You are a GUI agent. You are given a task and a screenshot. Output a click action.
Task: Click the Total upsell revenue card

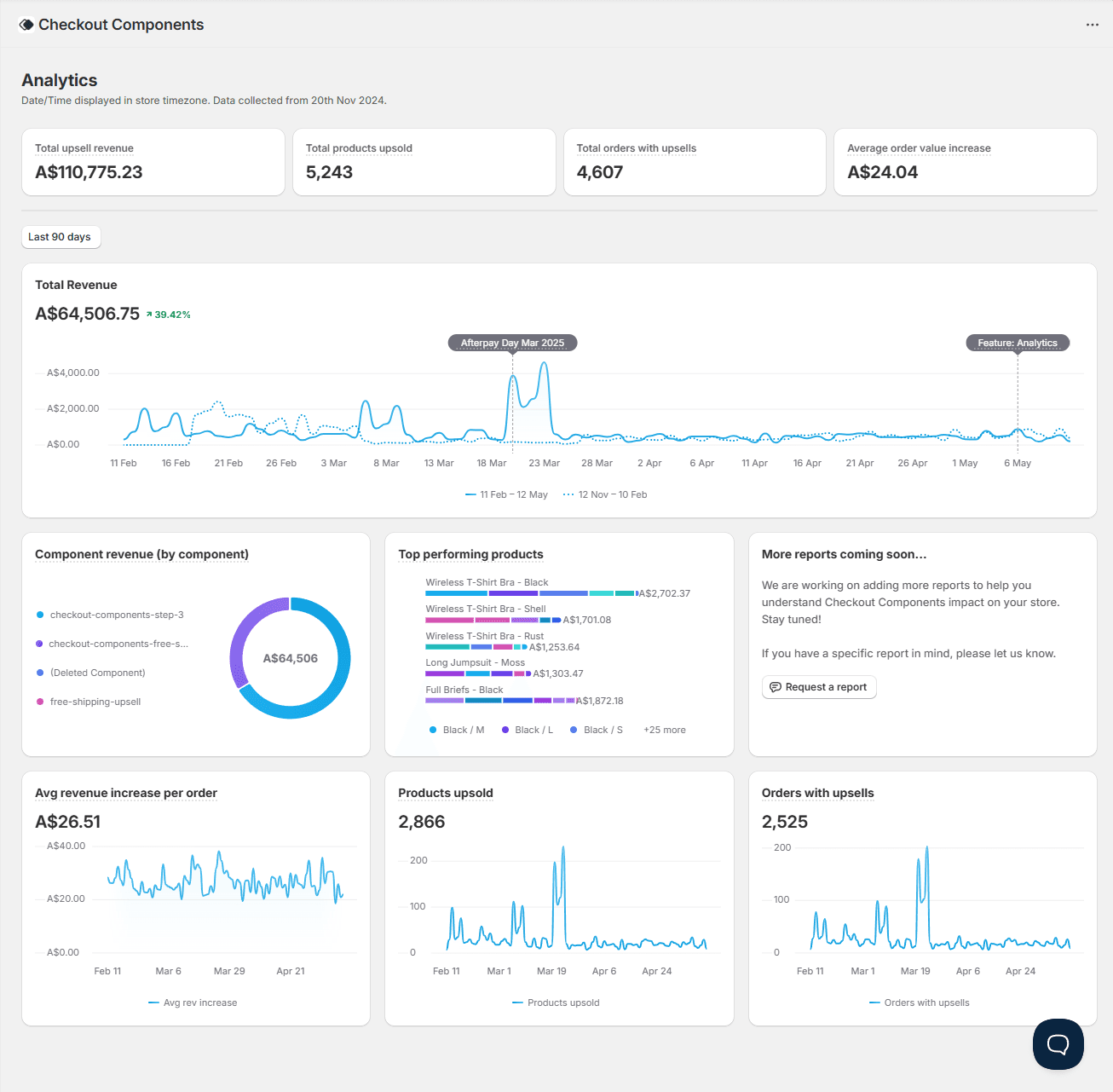153,162
